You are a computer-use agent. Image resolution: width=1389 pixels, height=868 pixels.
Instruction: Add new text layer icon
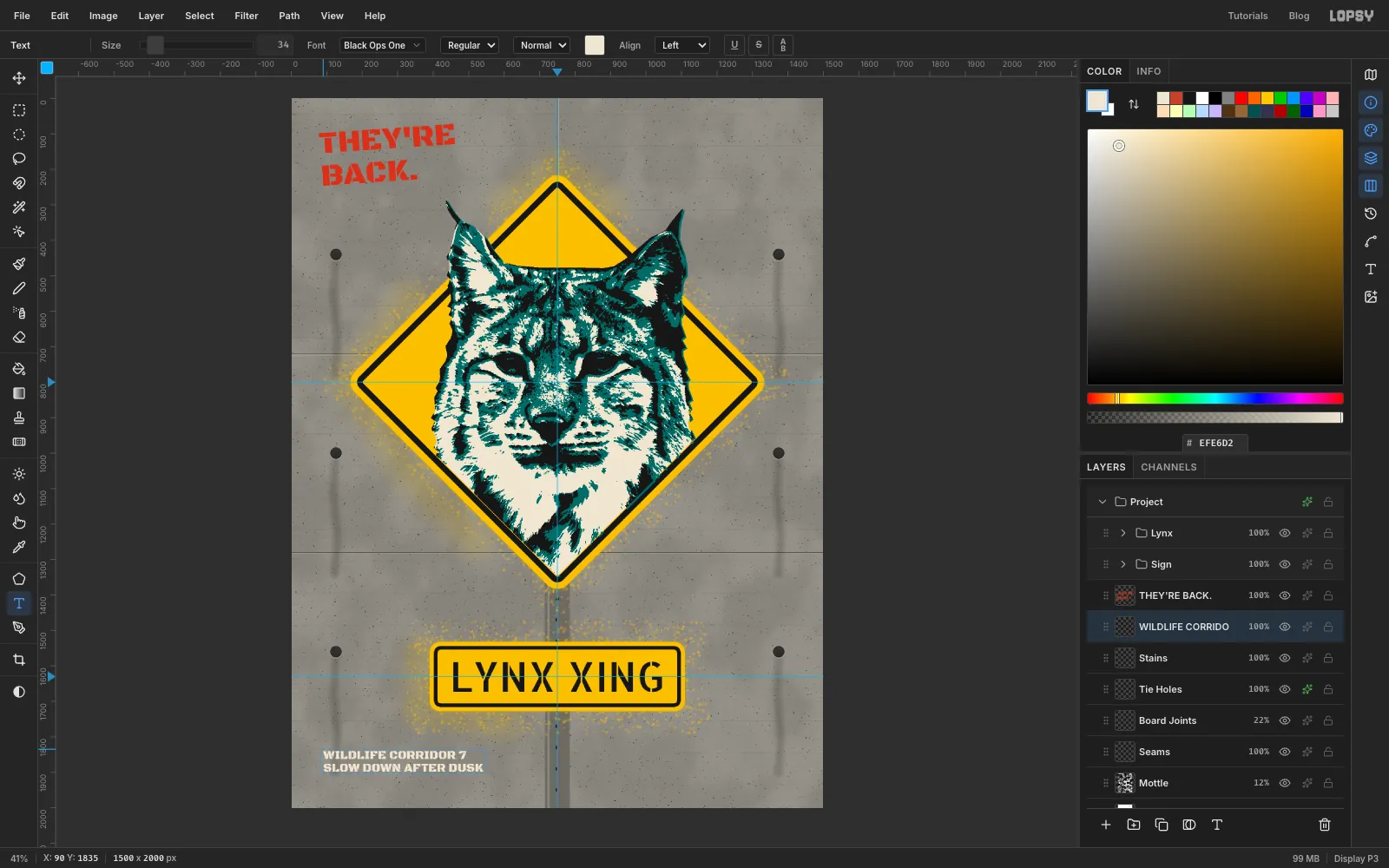click(x=1217, y=825)
